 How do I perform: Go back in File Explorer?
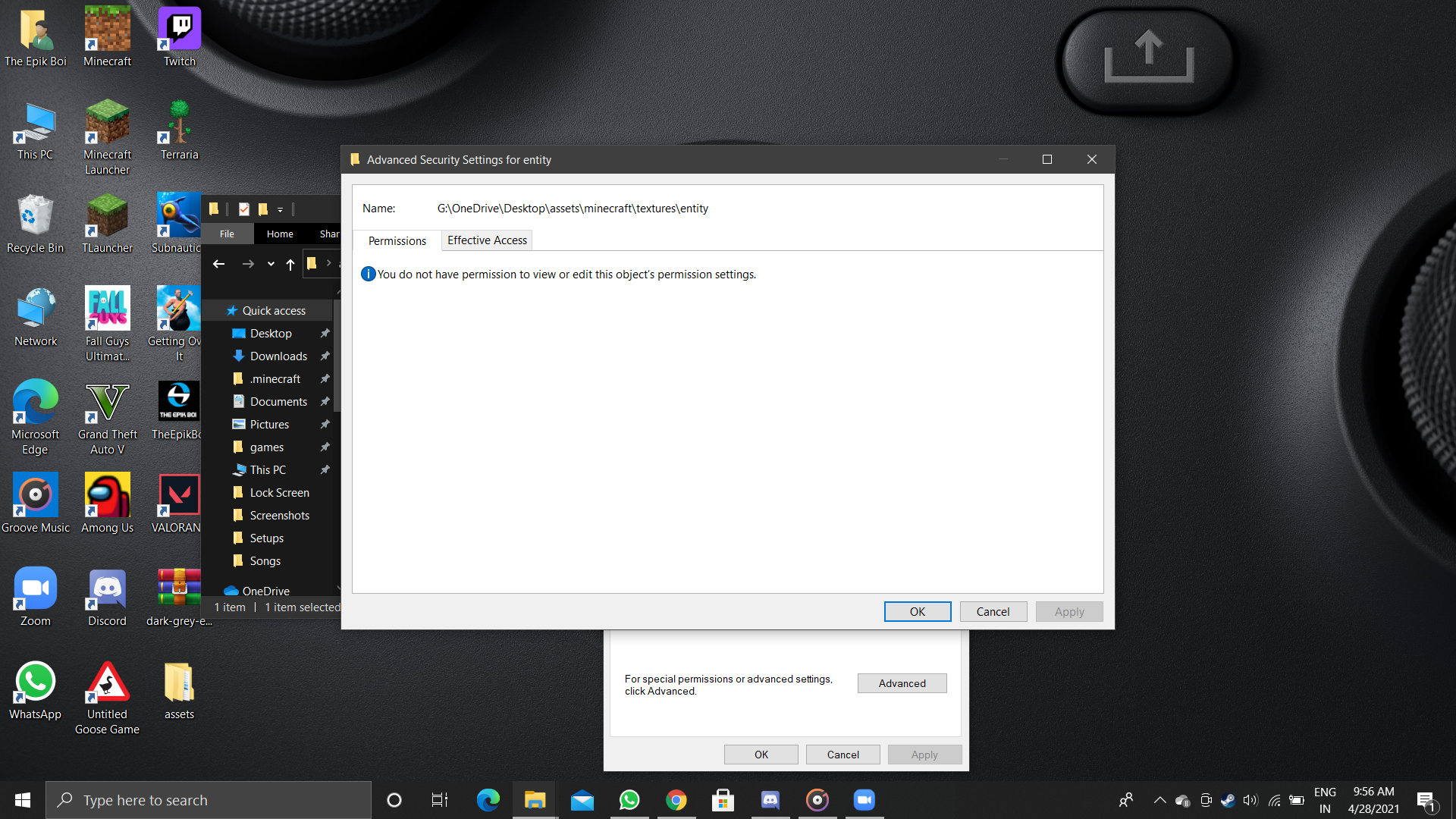click(x=219, y=264)
